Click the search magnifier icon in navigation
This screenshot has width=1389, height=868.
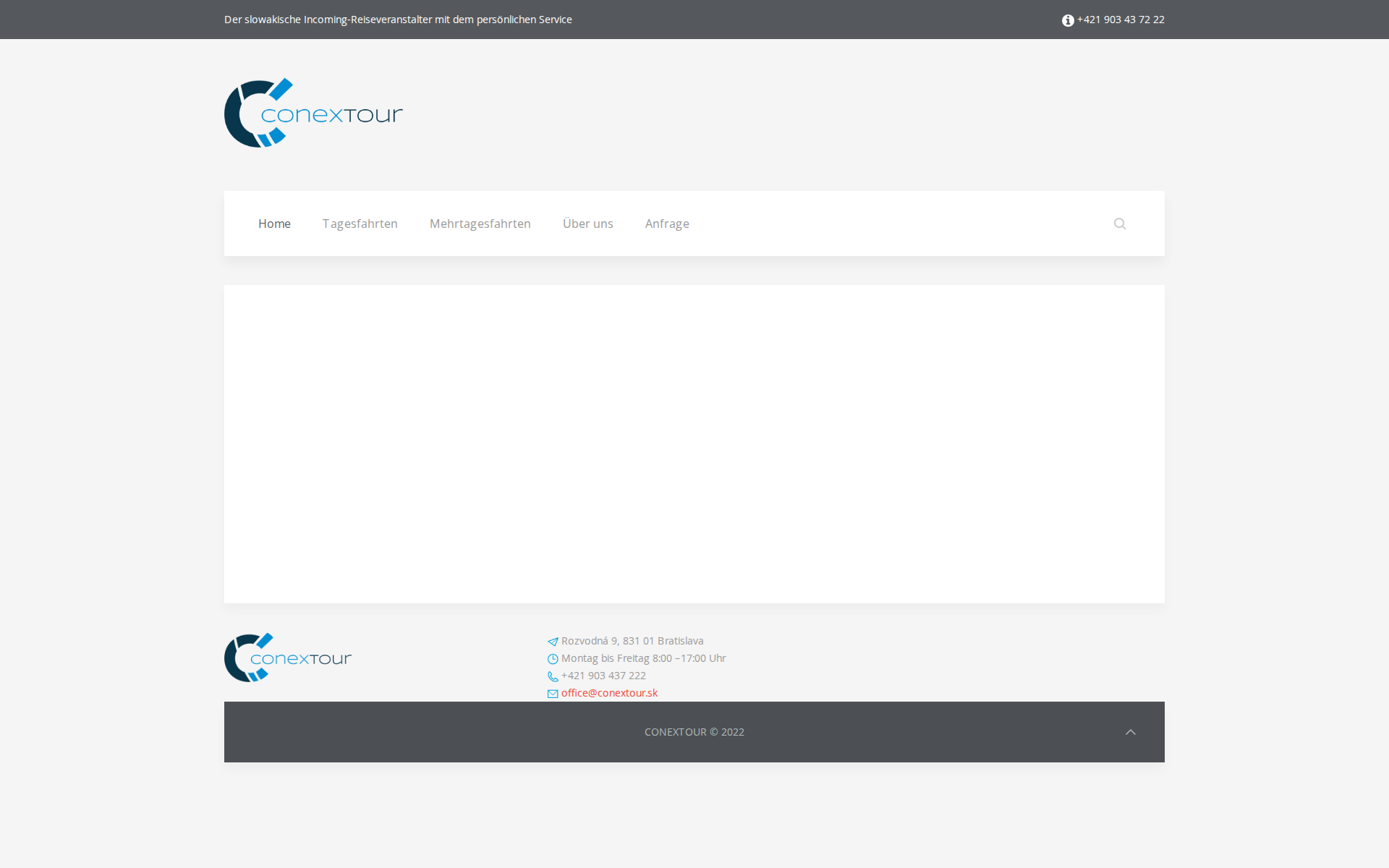[x=1119, y=224]
